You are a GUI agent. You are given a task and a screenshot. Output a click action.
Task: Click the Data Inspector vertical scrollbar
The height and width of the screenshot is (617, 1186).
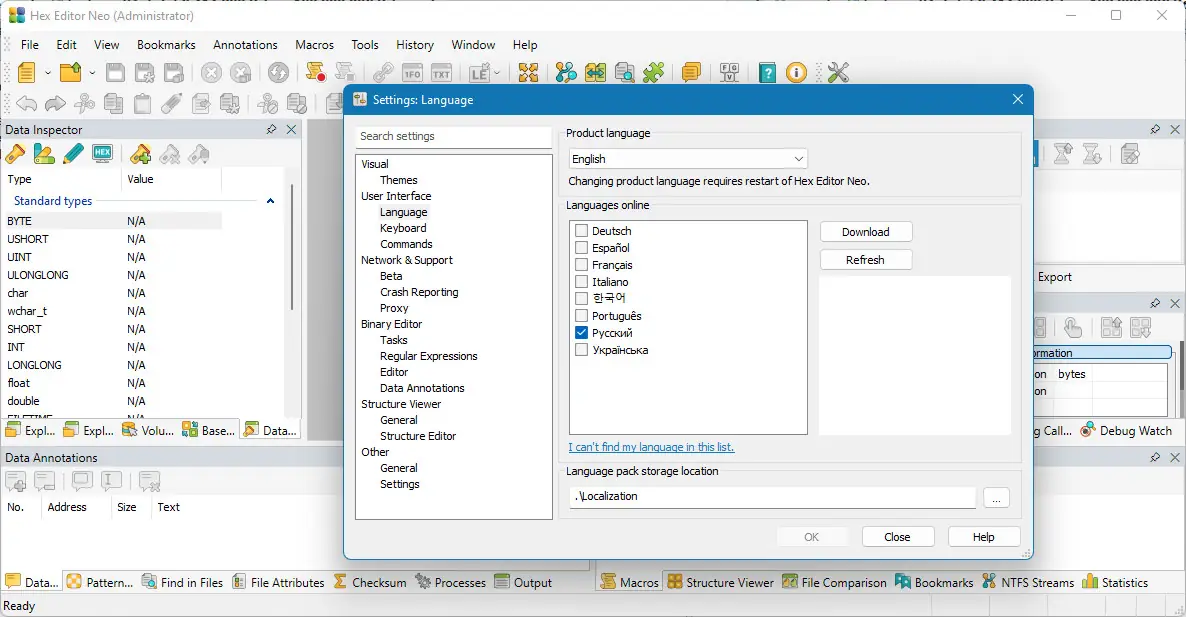292,246
